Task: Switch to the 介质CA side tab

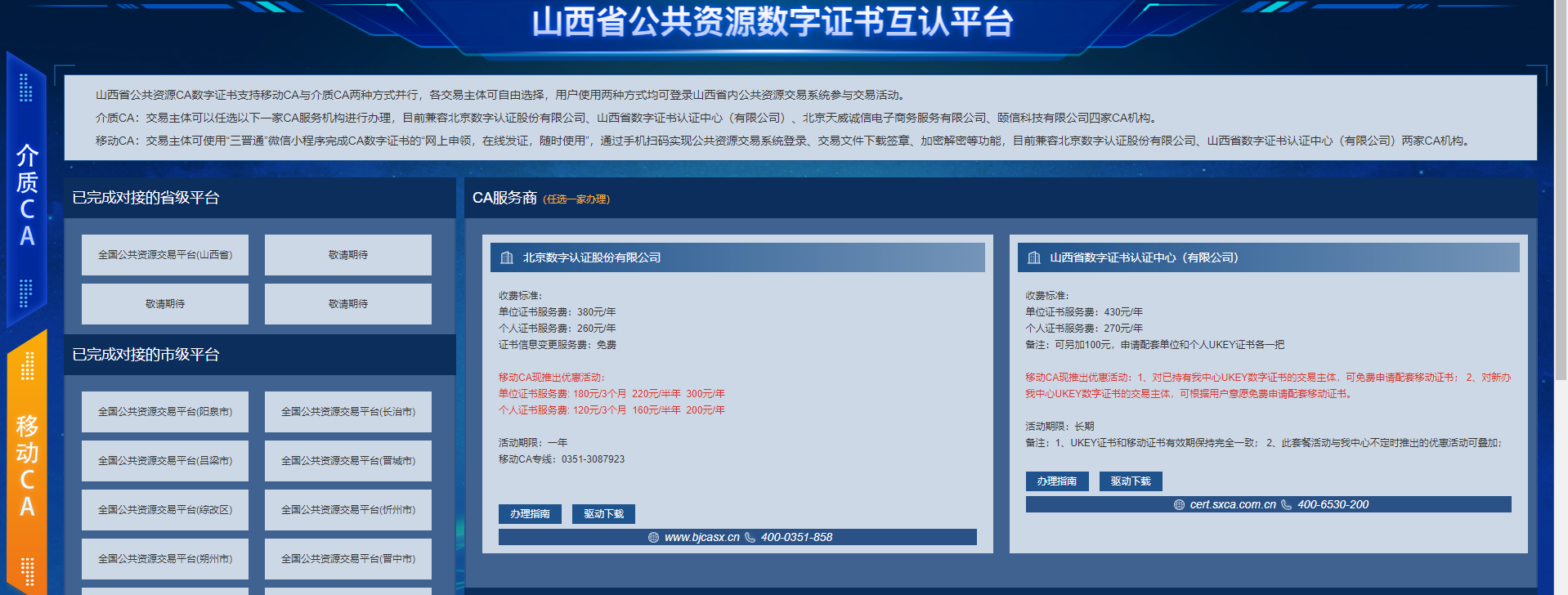Action: click(27, 192)
